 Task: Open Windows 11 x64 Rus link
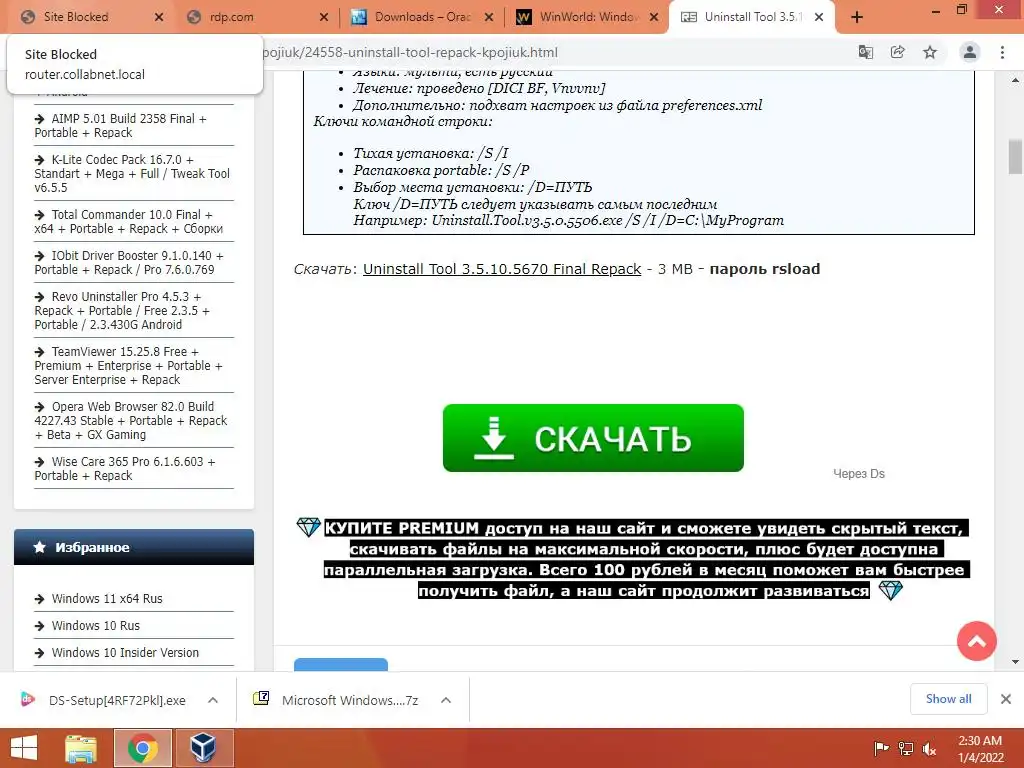(106, 598)
